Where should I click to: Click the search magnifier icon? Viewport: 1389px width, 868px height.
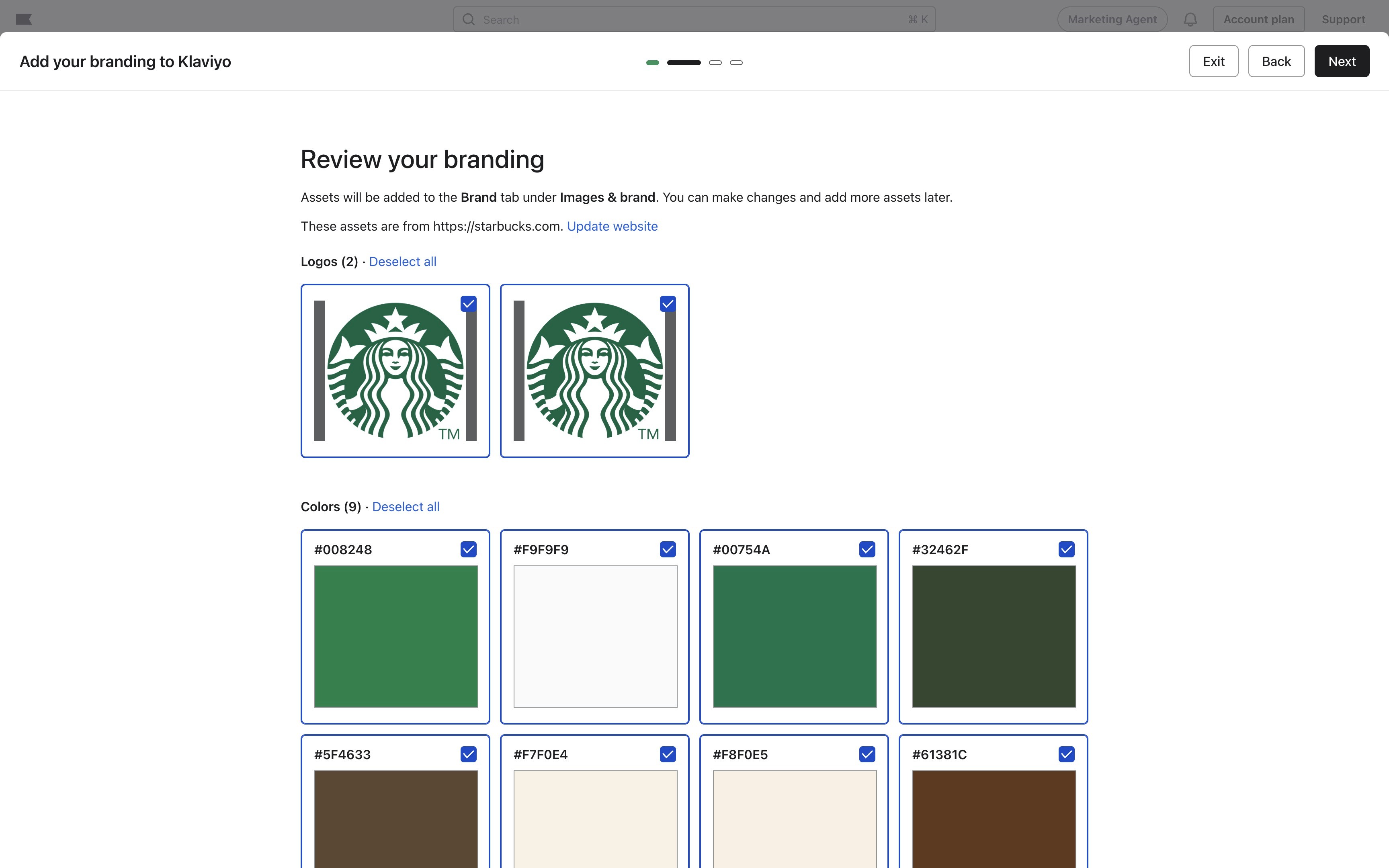[468, 20]
